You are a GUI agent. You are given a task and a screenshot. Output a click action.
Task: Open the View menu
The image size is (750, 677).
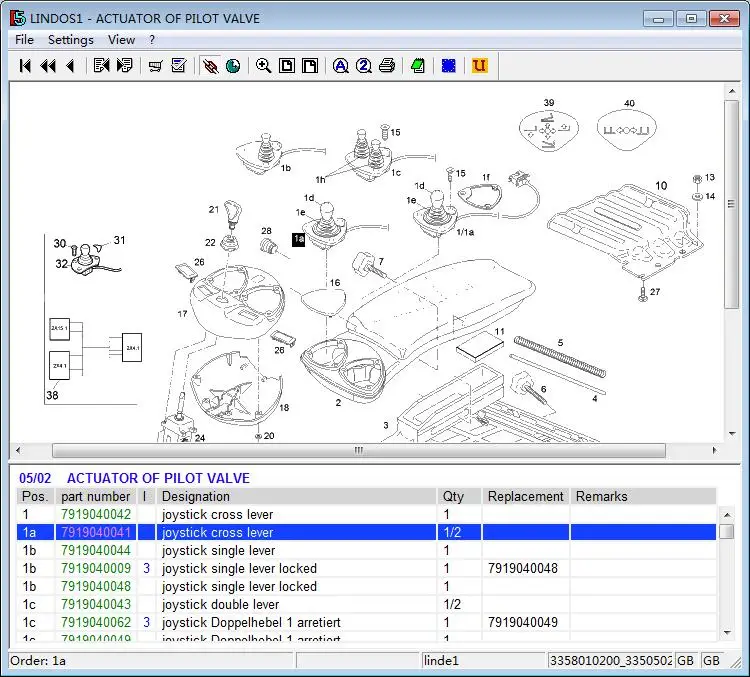[x=121, y=40]
